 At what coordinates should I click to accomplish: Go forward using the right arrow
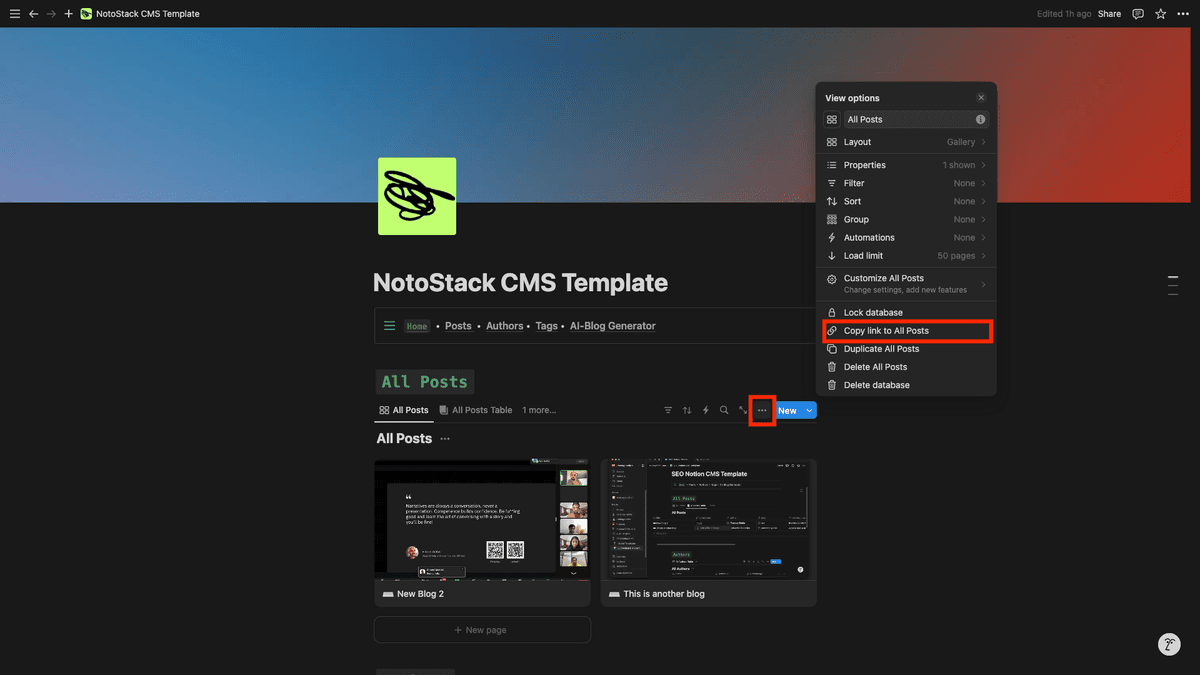coord(51,14)
